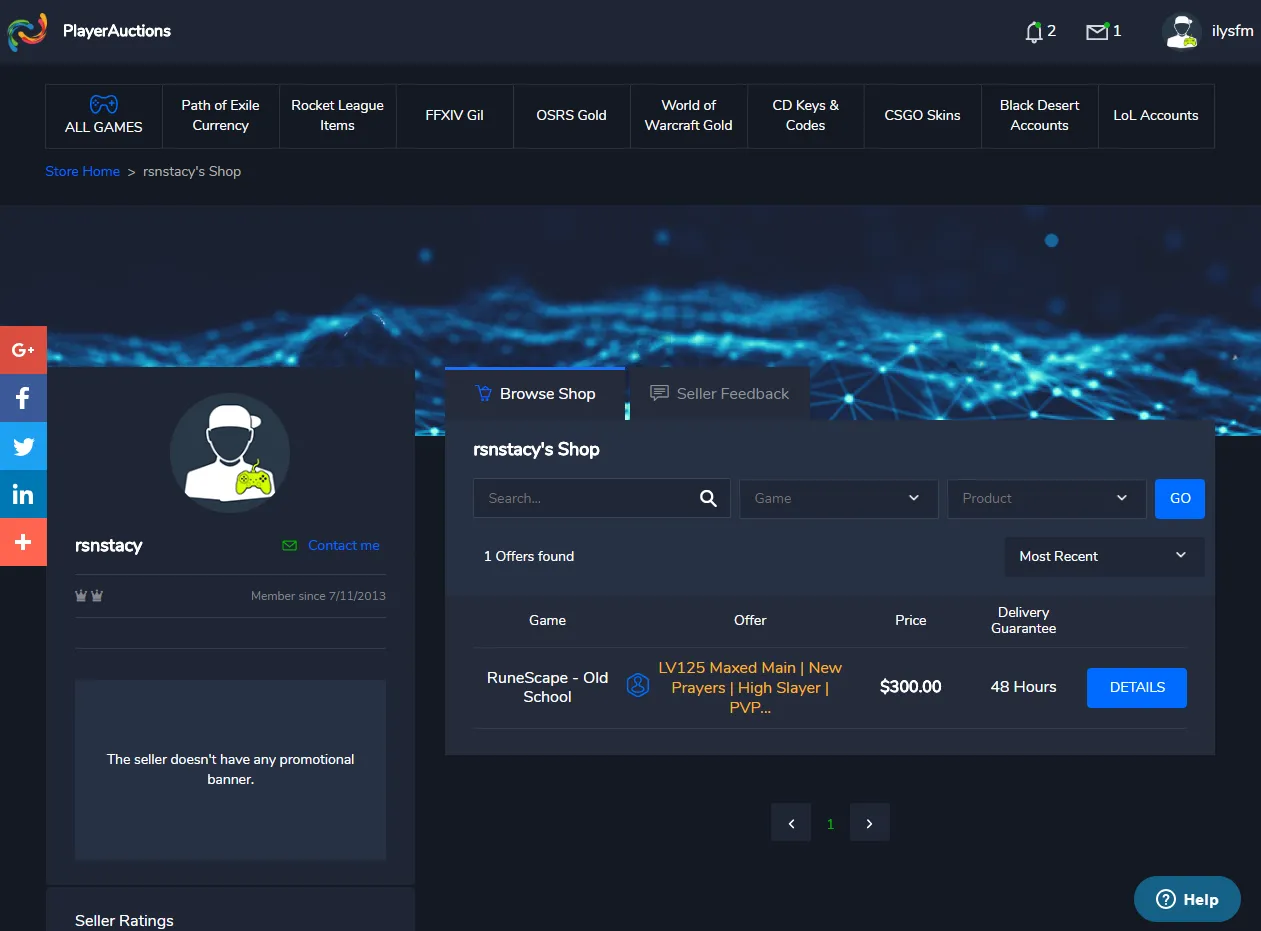Click the rsnstacy's Shop breadcrumb text
The height and width of the screenshot is (931, 1261).
click(x=192, y=171)
